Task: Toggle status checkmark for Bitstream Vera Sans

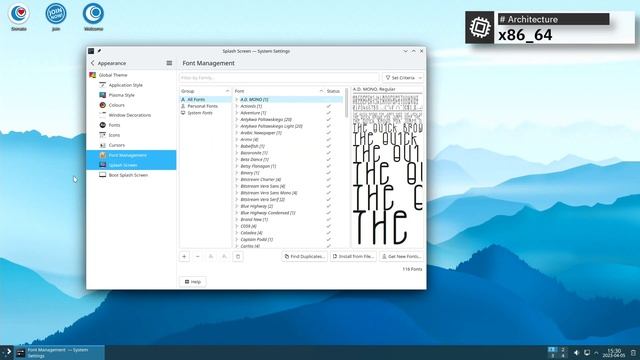Action: tap(329, 186)
